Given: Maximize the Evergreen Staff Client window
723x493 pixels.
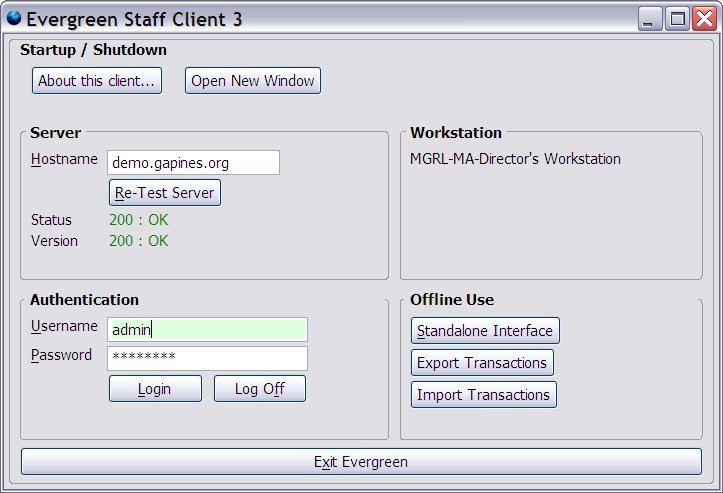Looking at the screenshot, I should point(677,19).
